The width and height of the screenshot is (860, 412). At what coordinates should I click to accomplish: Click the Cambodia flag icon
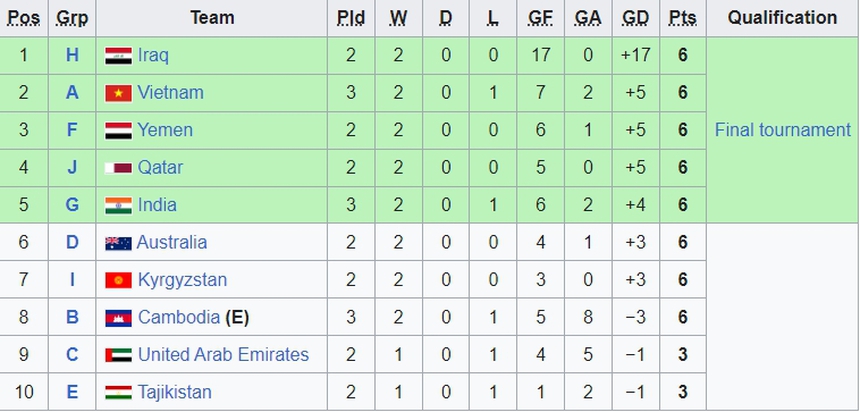point(118,318)
